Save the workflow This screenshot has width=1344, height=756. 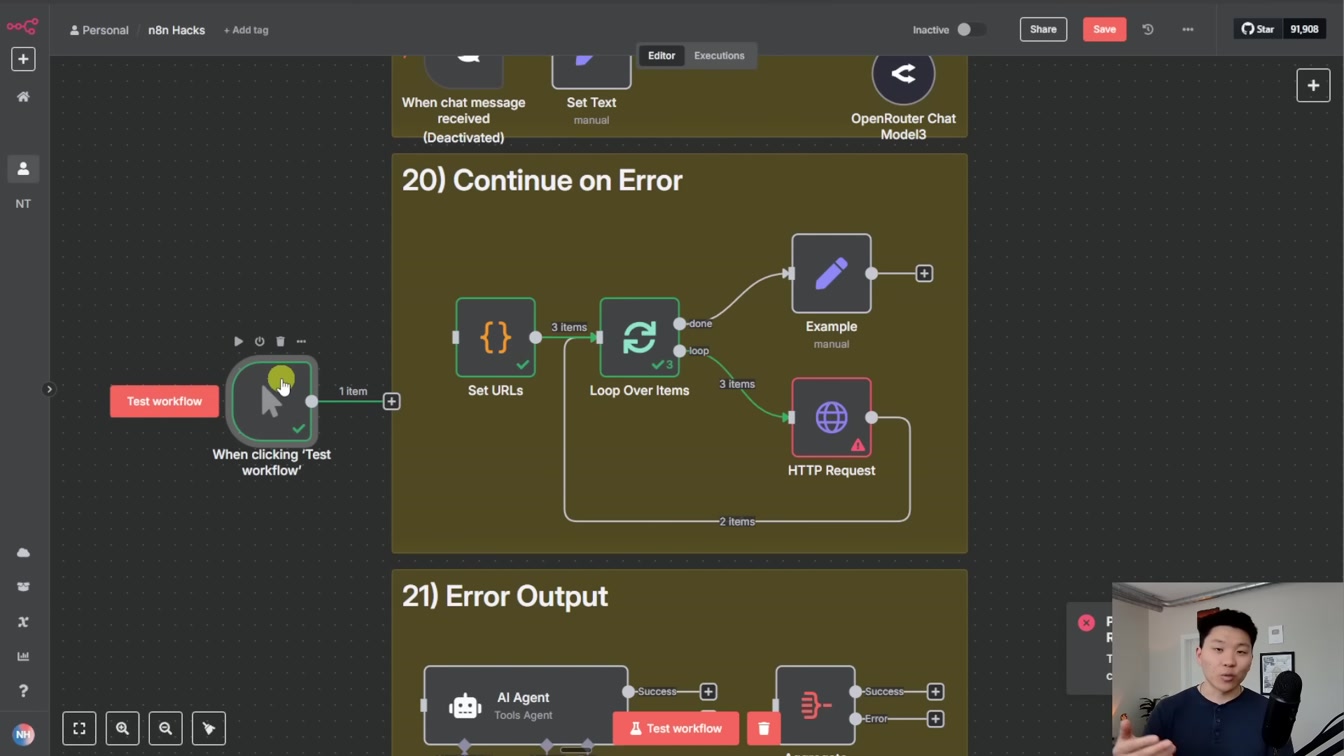(x=1104, y=29)
